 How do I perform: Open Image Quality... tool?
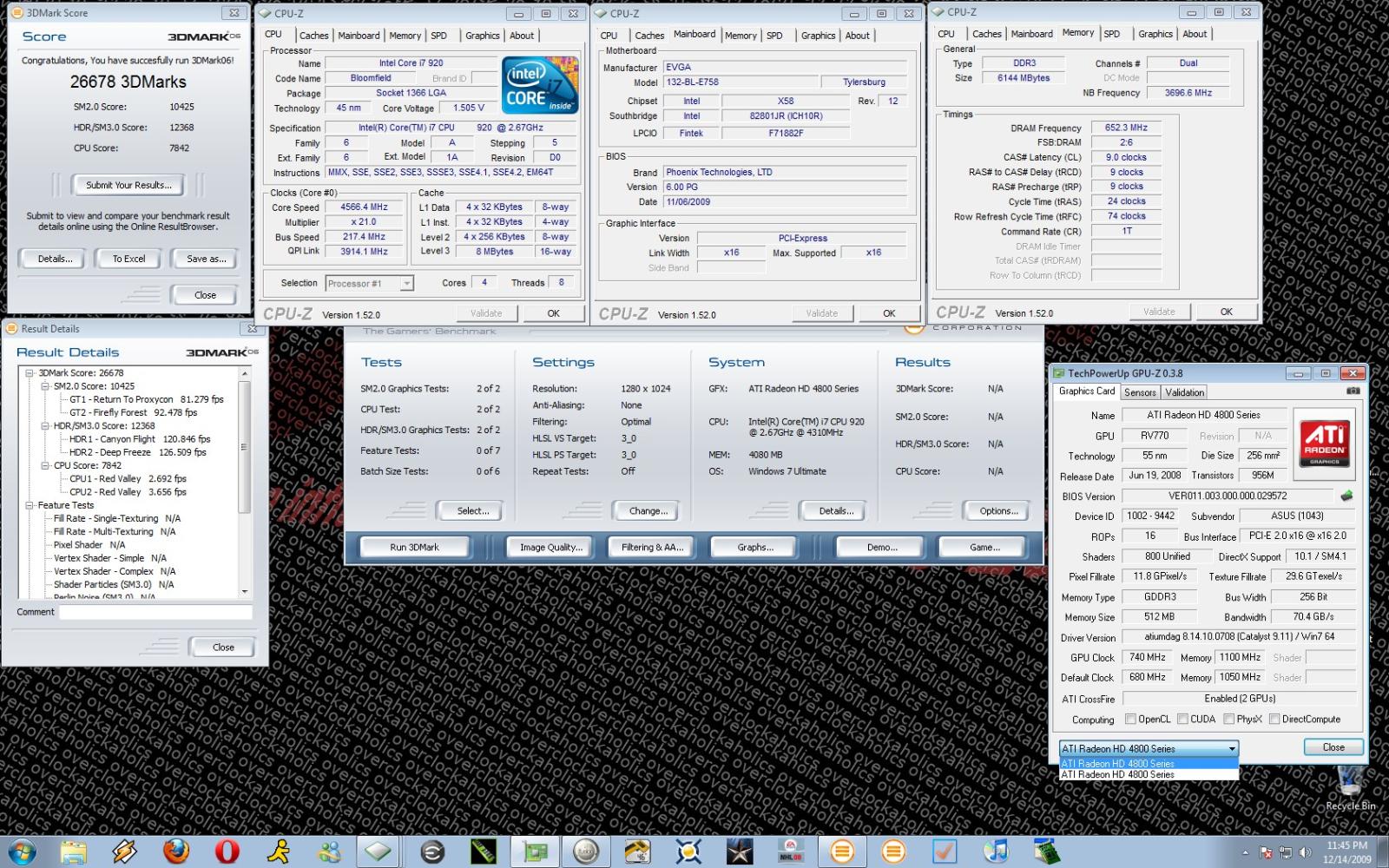(550, 547)
